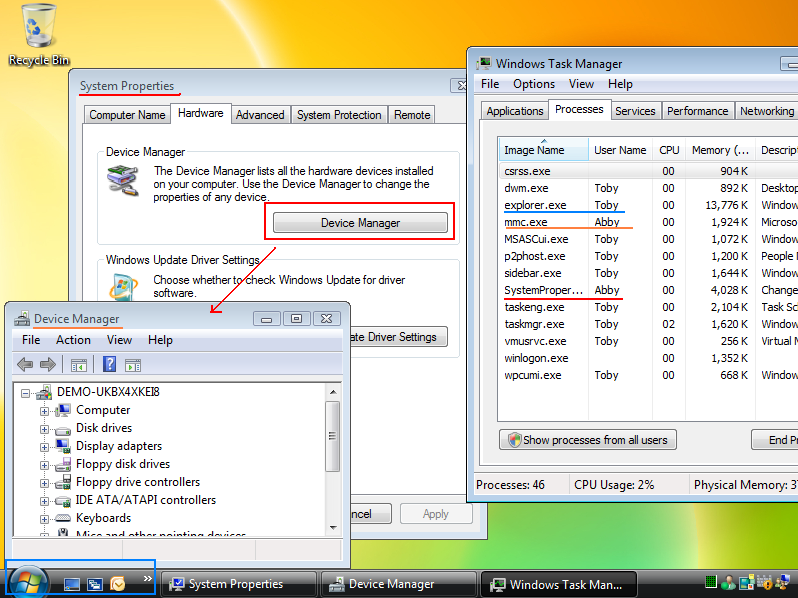Click the Forward arrow in Device Manager toolbar
Viewport: 798px width, 598px height.
(48, 364)
